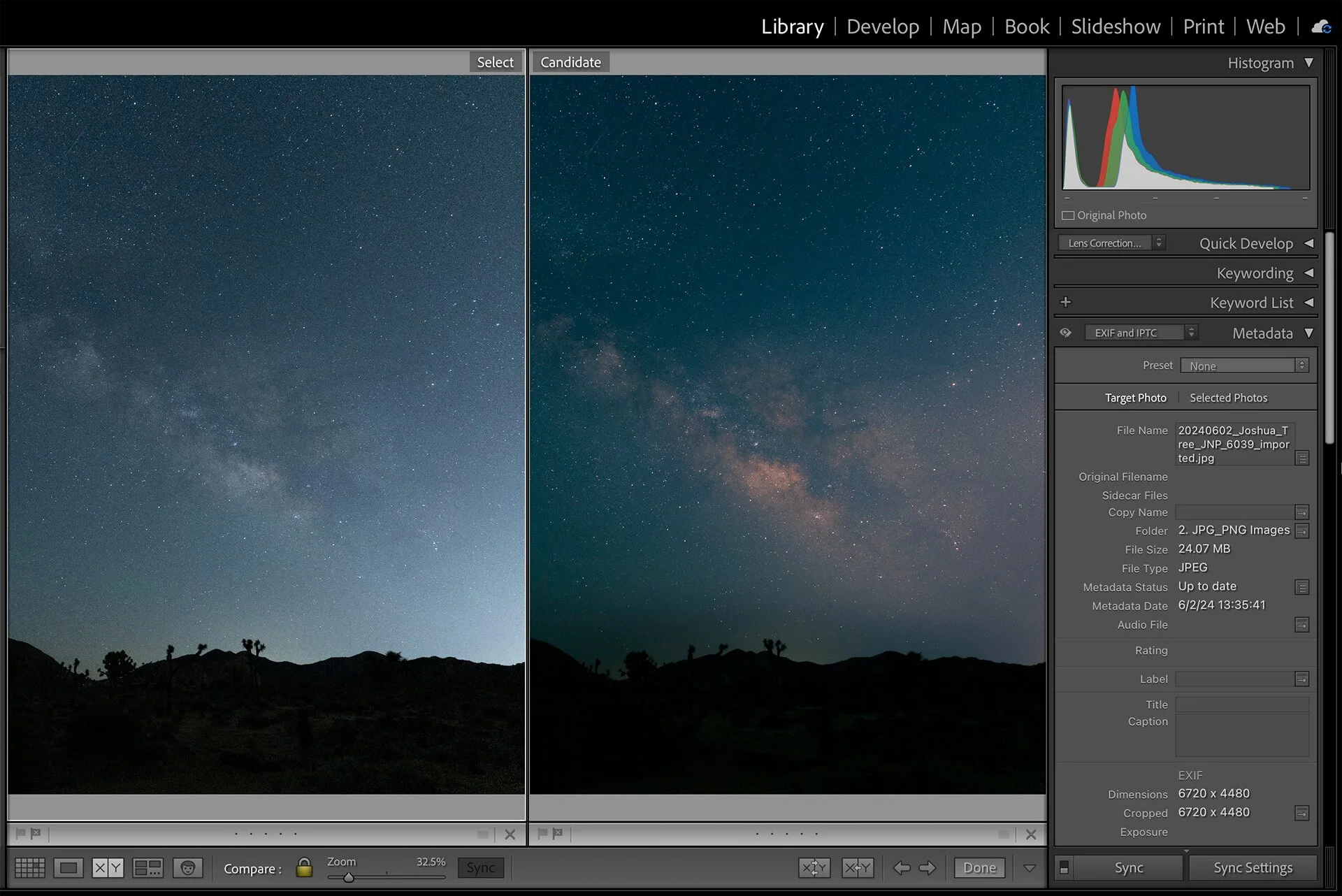Open People view face icon
The height and width of the screenshot is (896, 1342).
pos(187,868)
